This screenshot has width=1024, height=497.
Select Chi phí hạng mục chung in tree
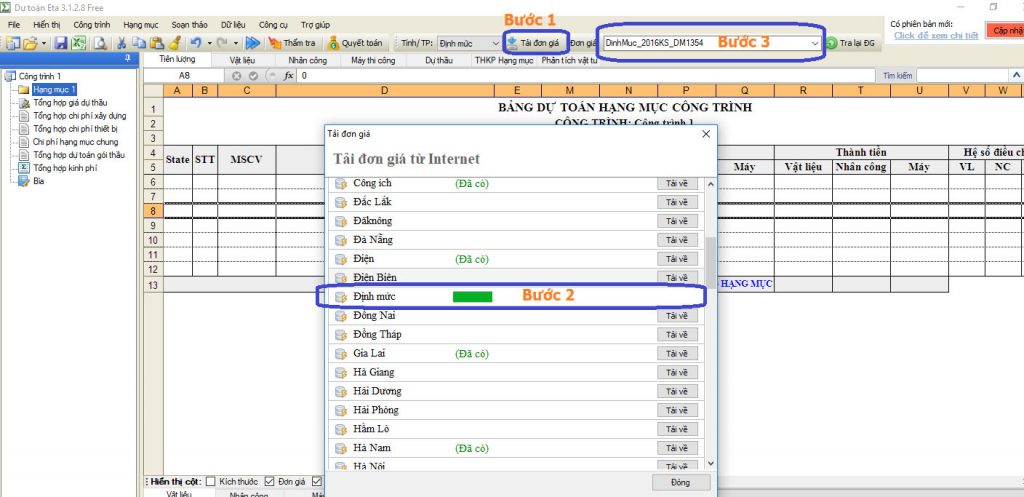(75, 142)
